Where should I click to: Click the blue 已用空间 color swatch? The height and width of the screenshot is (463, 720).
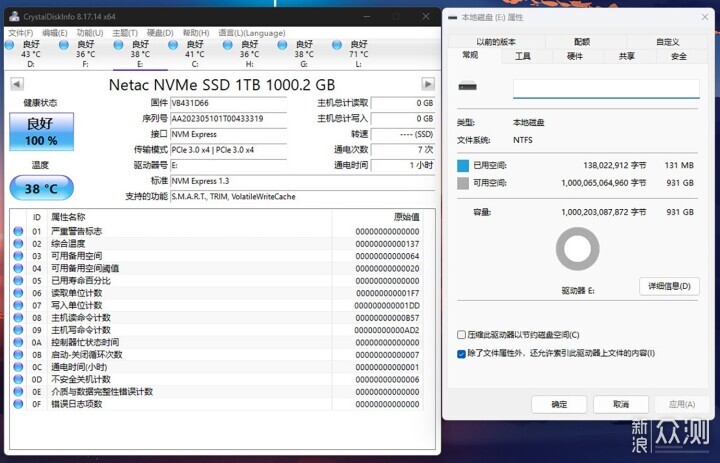463,166
